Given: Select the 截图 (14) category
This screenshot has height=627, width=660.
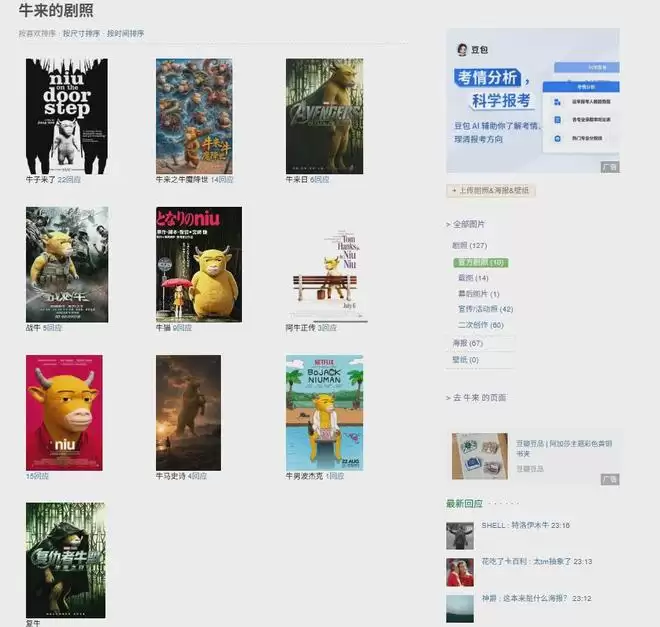Looking at the screenshot, I should coord(473,278).
